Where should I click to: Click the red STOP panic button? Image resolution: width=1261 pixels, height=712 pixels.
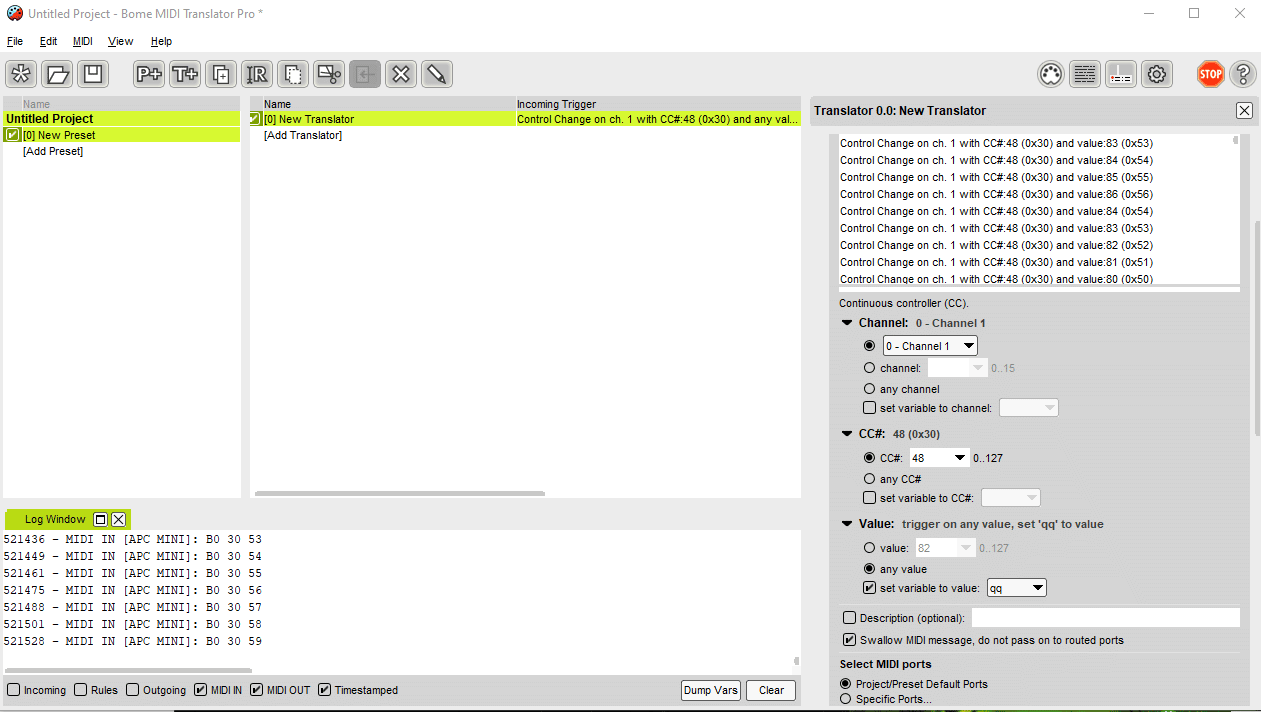(x=1211, y=74)
